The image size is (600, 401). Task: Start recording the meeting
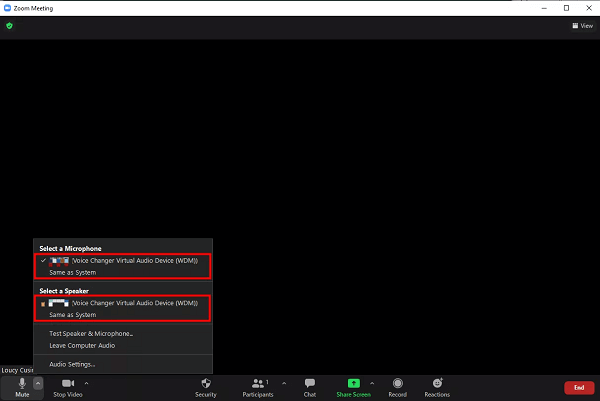(x=397, y=386)
